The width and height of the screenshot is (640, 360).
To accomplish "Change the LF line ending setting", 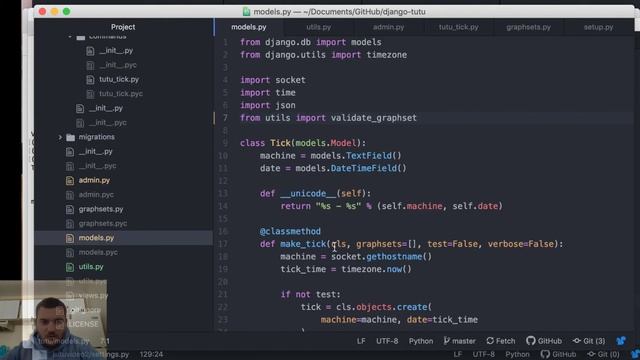I will pos(361,341).
